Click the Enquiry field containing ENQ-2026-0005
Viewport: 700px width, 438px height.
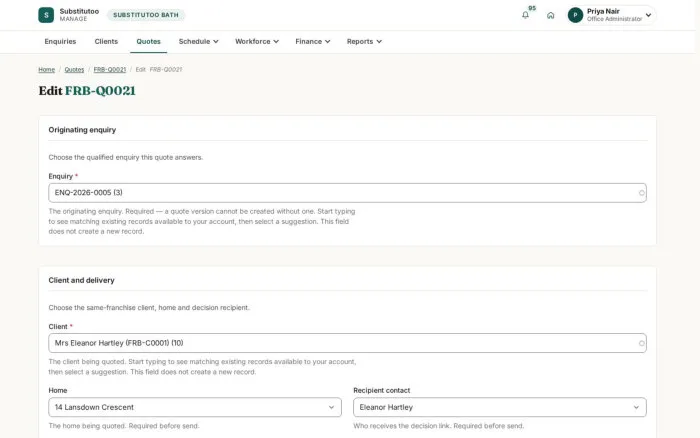click(x=347, y=193)
